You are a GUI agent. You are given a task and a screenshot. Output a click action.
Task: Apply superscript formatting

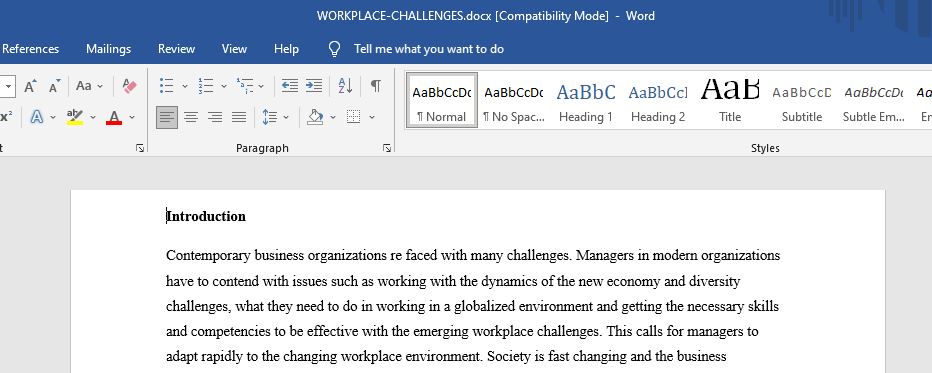(x=7, y=117)
